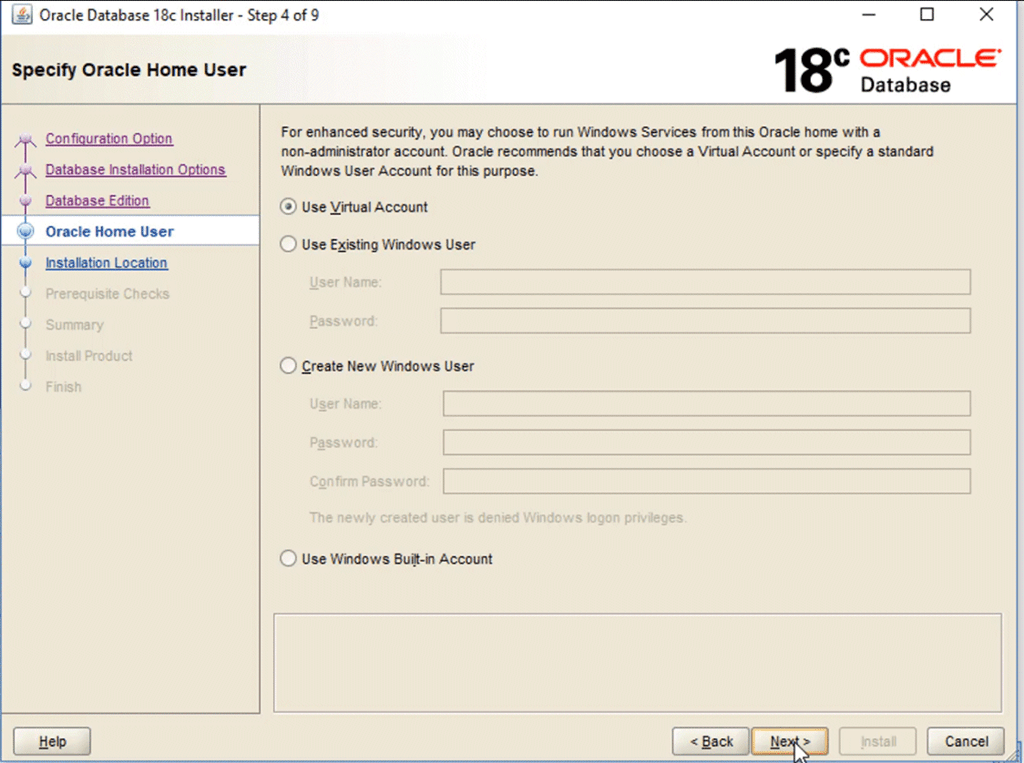Click the Installation Location step bullet icon
Image resolution: width=1024 pixels, height=763 pixels.
pos(25,263)
